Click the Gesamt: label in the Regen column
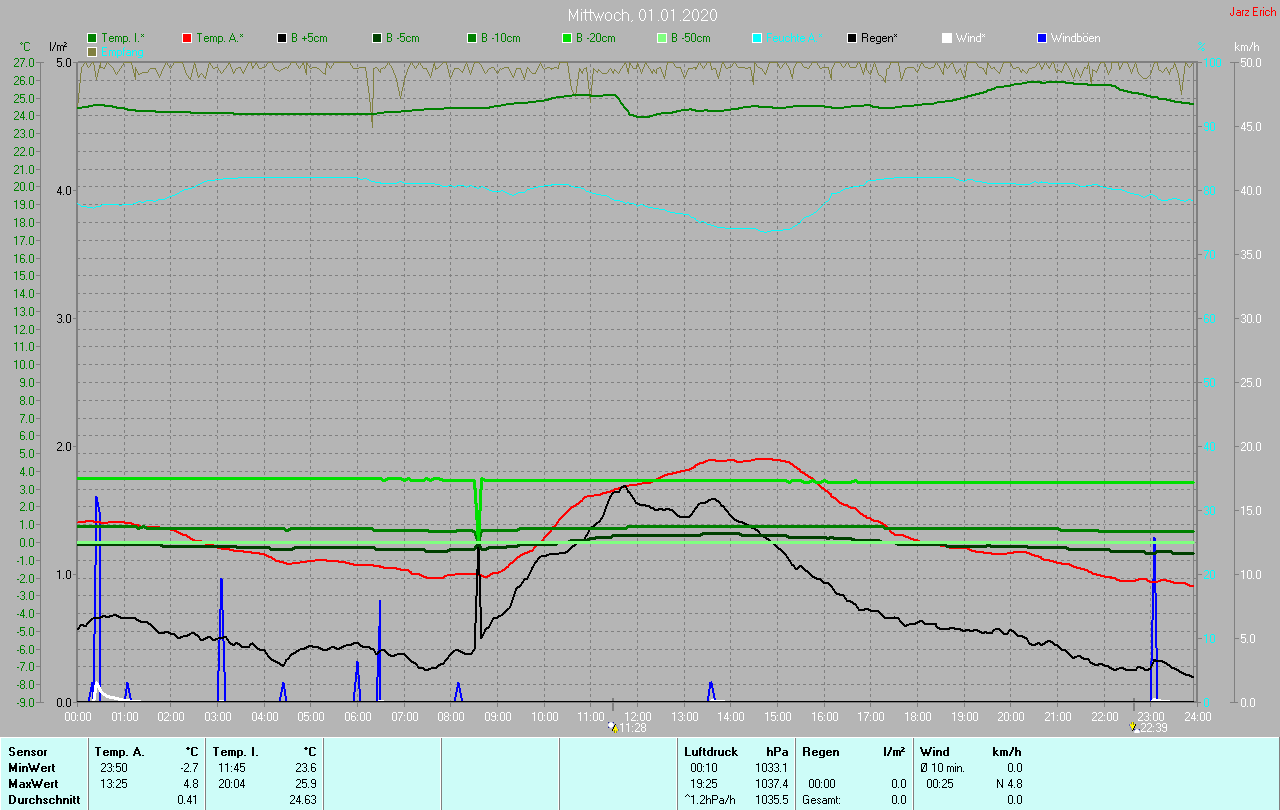The height and width of the screenshot is (810, 1280). (821, 799)
